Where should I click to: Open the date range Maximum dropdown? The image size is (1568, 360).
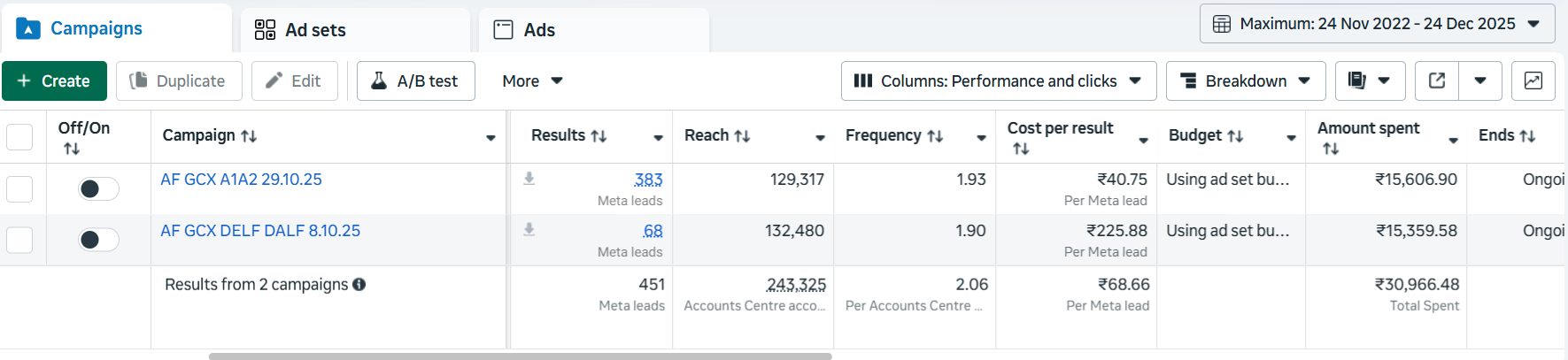(x=1377, y=24)
